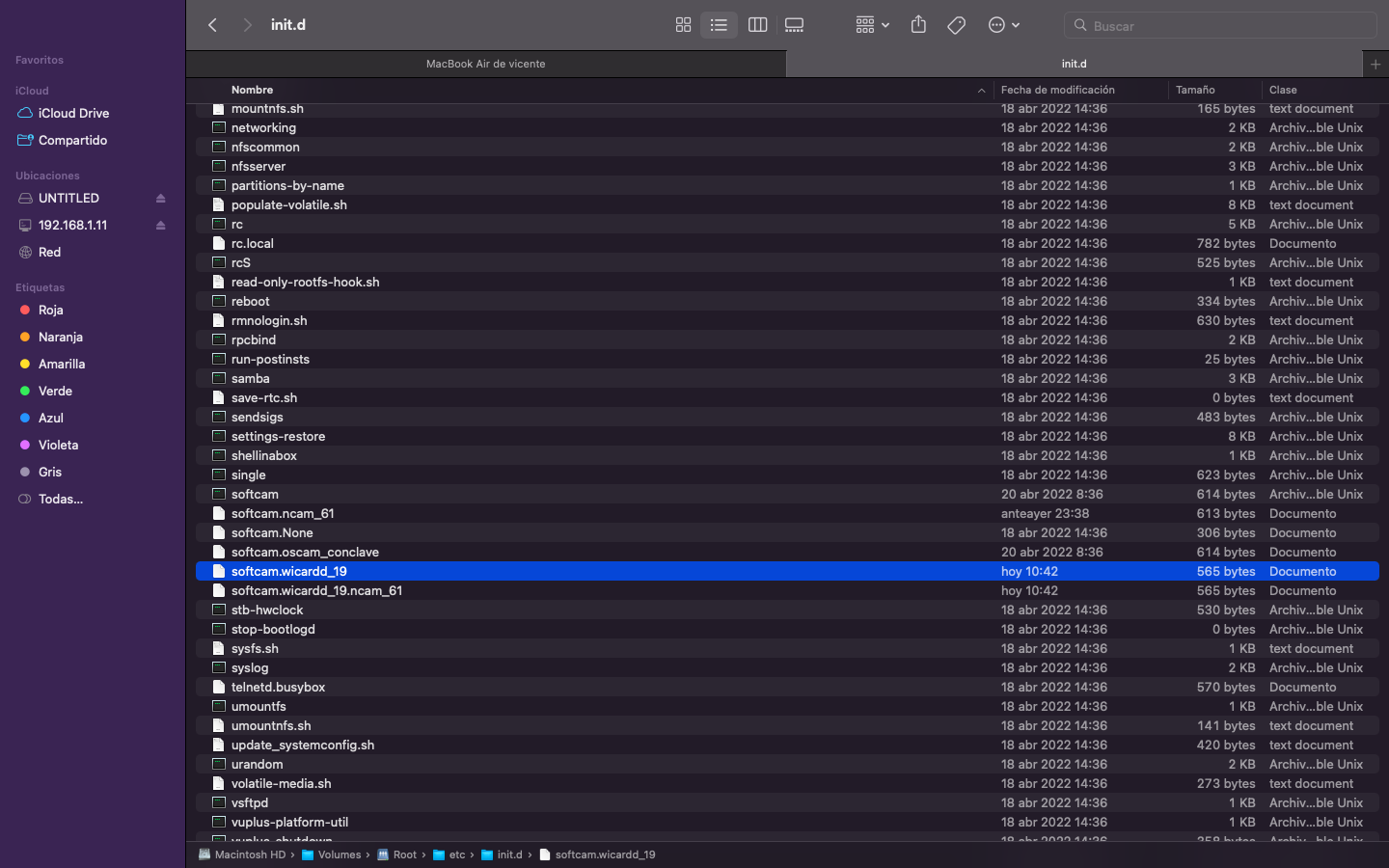Open iCloud Drive in sidebar
1389x868 pixels.
(x=73, y=113)
